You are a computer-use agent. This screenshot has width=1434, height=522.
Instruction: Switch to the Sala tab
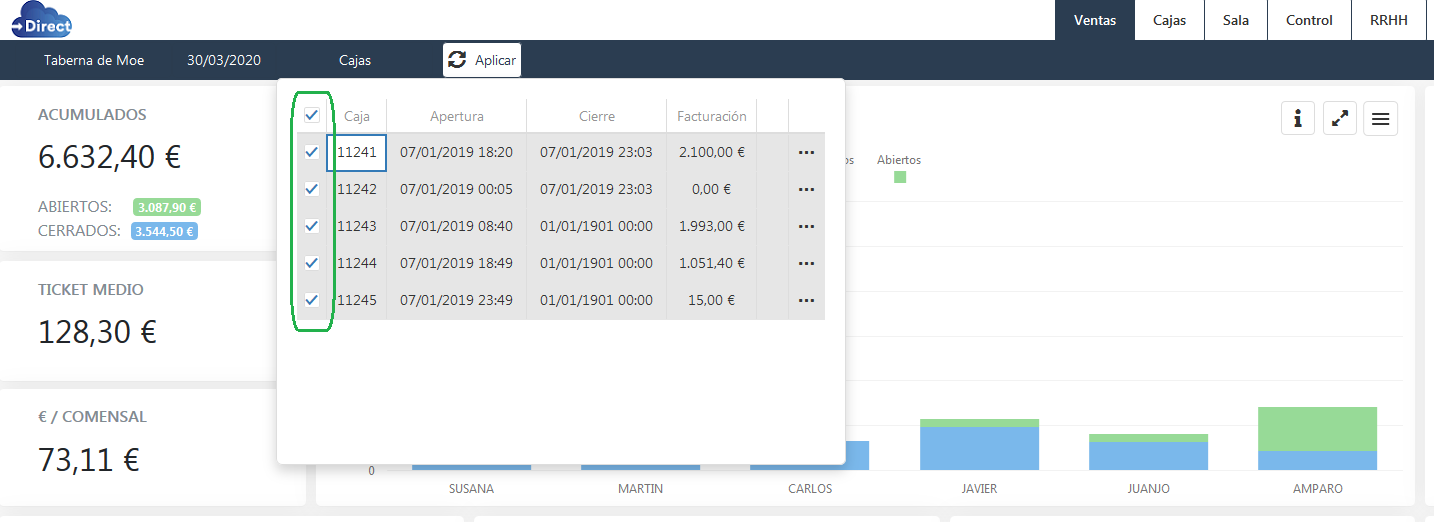[1236, 20]
